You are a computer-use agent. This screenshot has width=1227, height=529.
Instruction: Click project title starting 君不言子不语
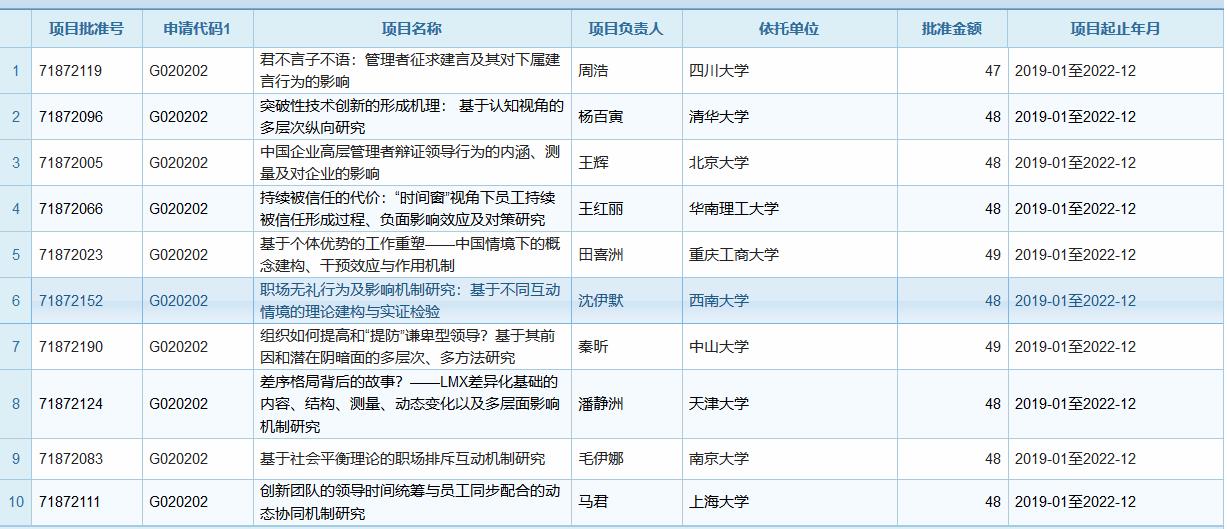409,71
